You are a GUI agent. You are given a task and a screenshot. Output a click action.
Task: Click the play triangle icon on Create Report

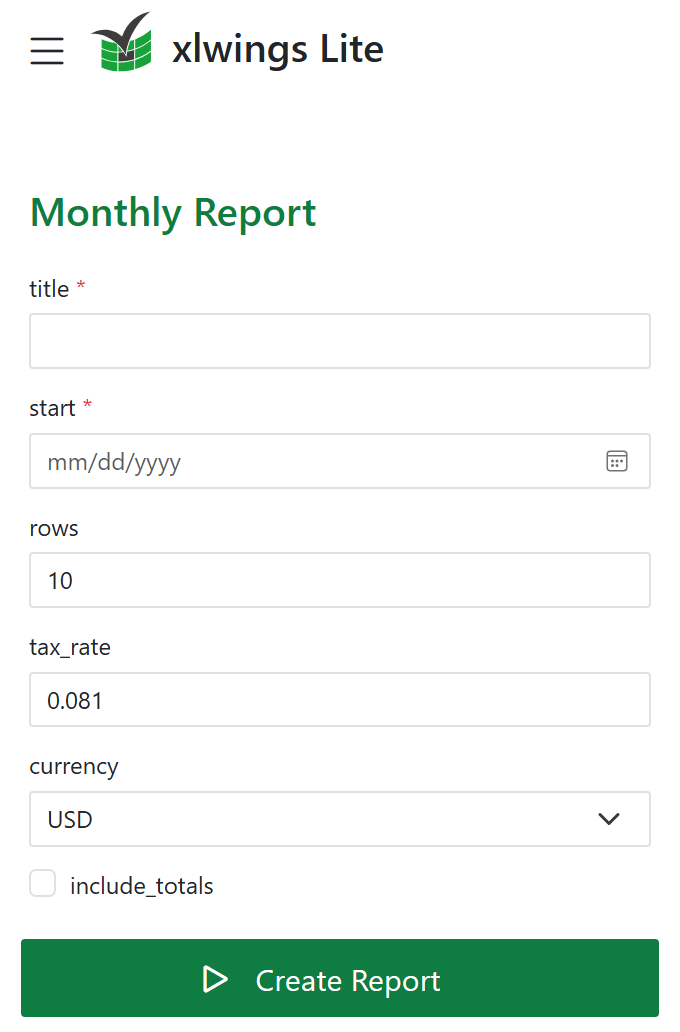click(215, 979)
